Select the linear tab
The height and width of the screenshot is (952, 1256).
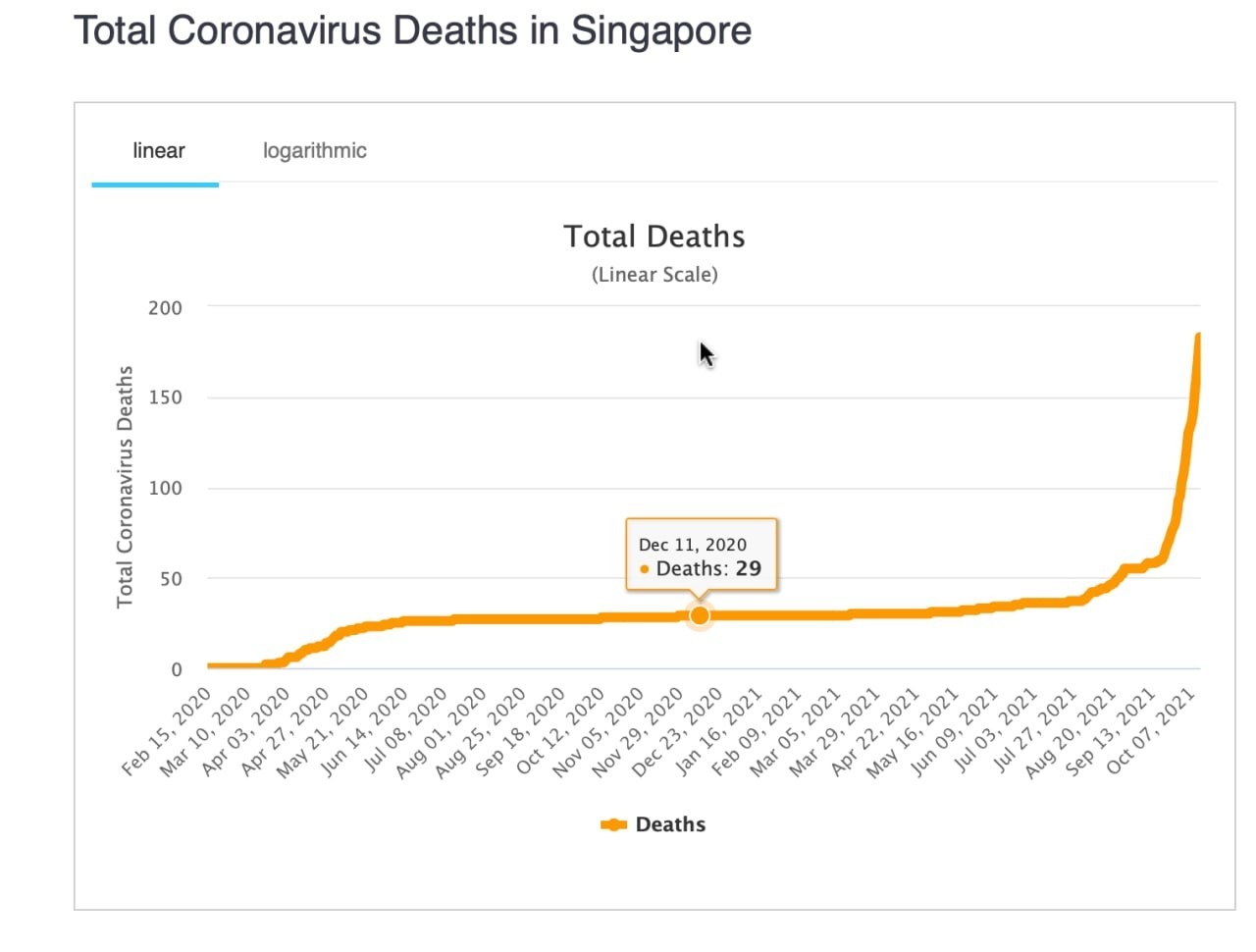coord(158,151)
